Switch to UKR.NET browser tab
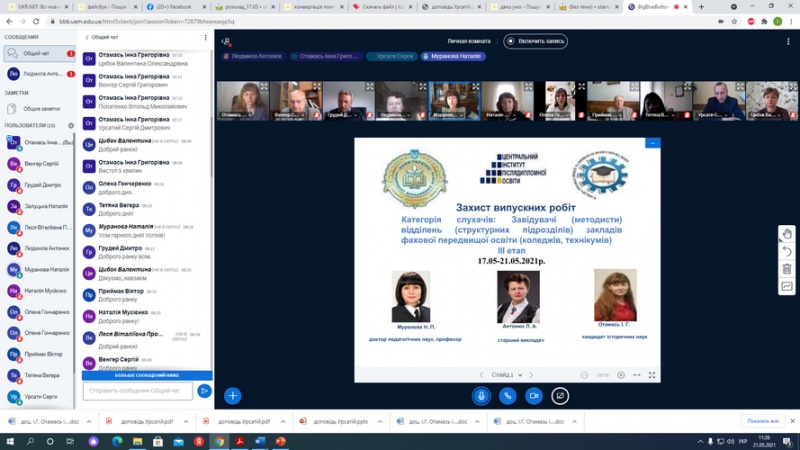 (39, 7)
